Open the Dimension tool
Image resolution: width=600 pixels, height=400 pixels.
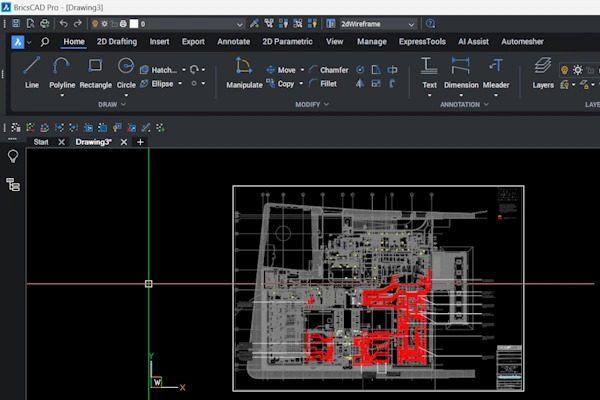[461, 73]
